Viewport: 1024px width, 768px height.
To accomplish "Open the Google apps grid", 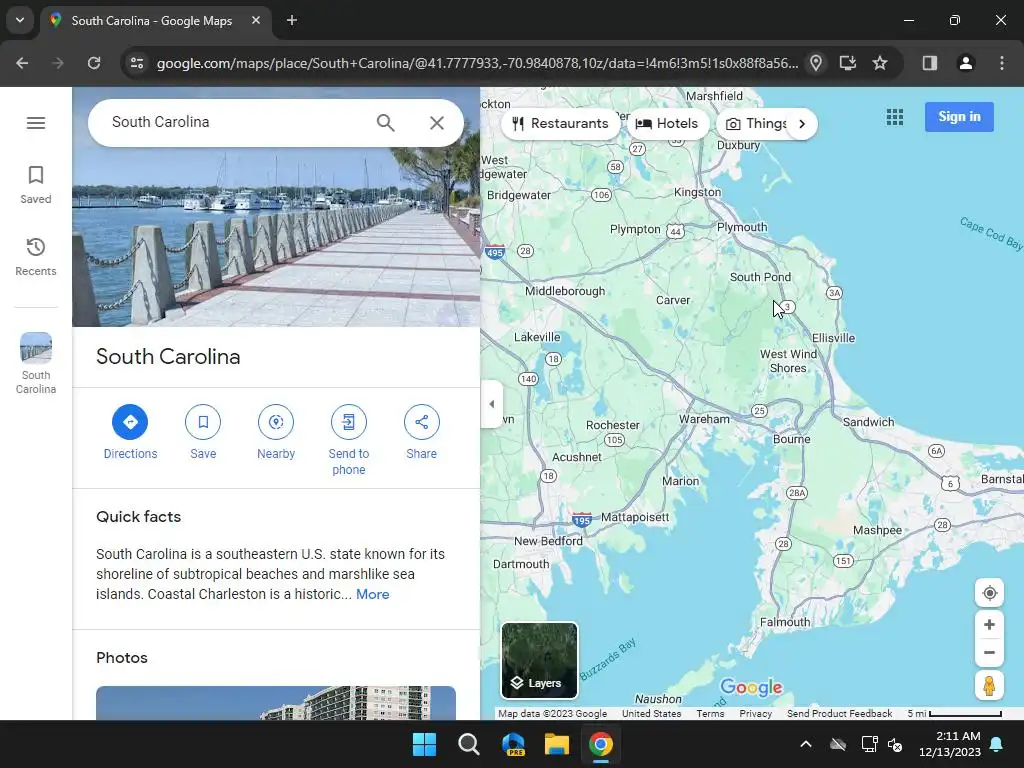I will [x=895, y=117].
